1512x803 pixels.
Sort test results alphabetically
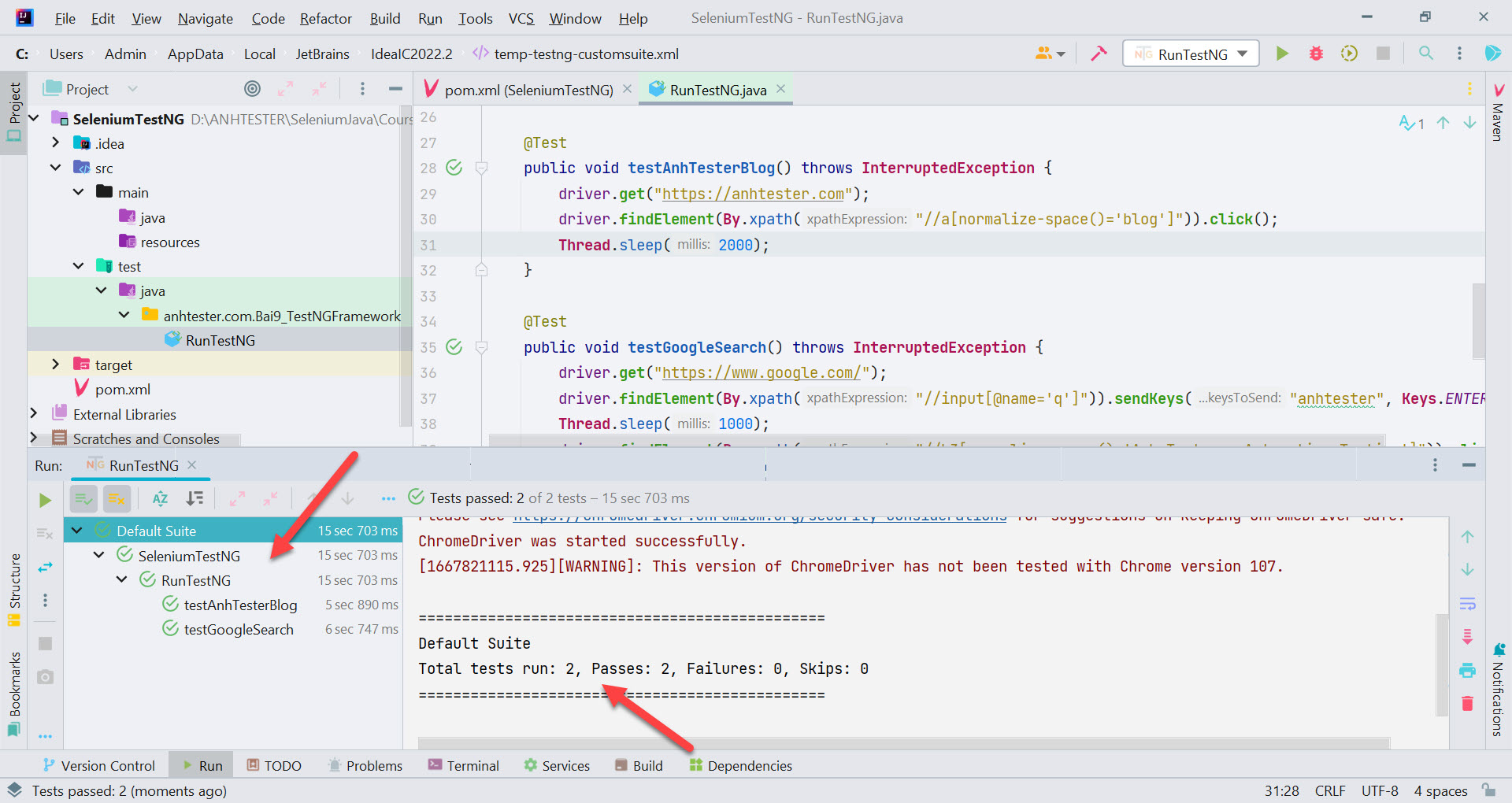point(161,498)
